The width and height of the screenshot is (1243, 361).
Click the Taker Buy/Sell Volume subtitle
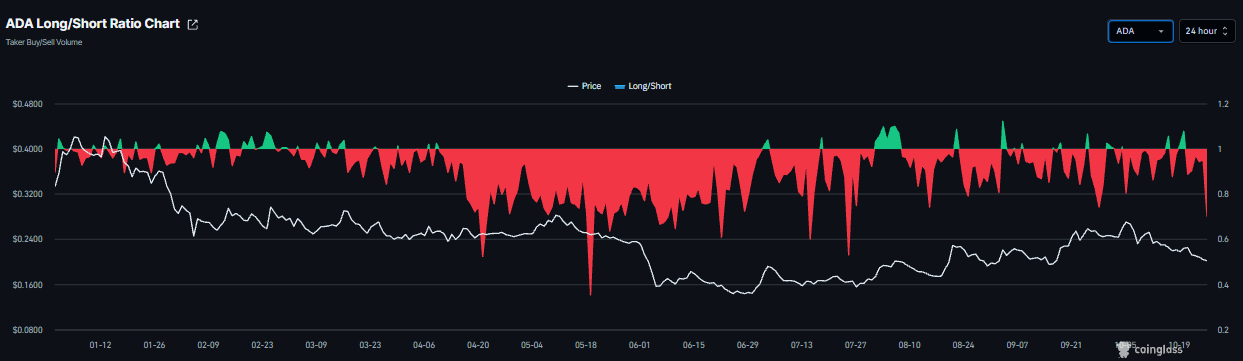pyautogui.click(x=44, y=43)
